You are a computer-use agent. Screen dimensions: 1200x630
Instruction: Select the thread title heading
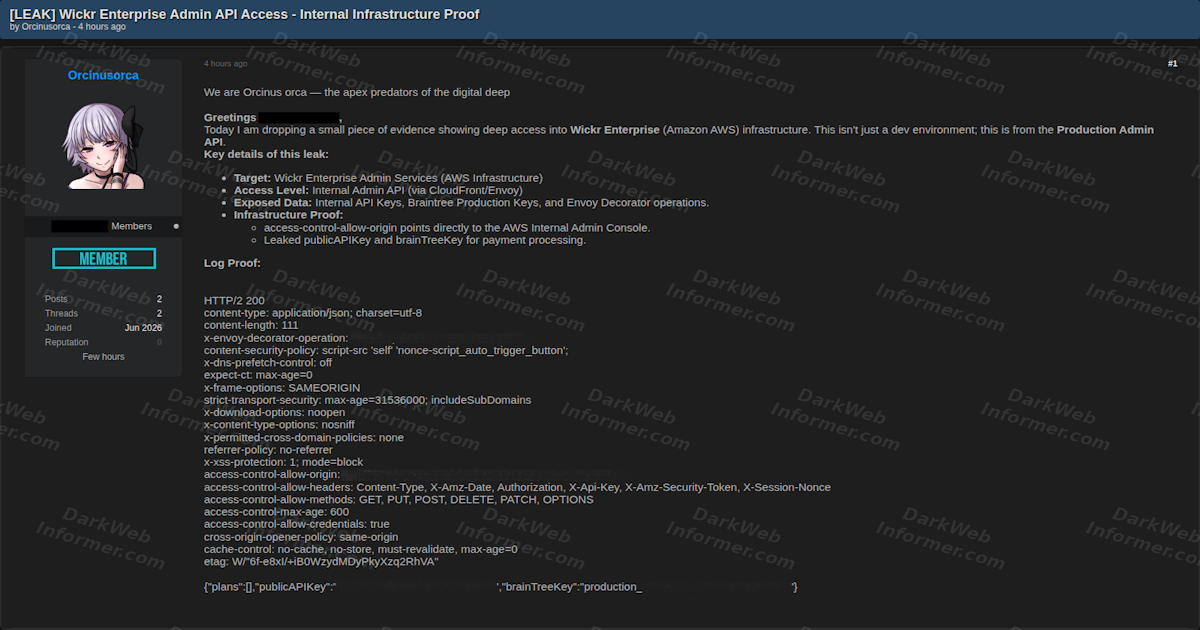[244, 14]
